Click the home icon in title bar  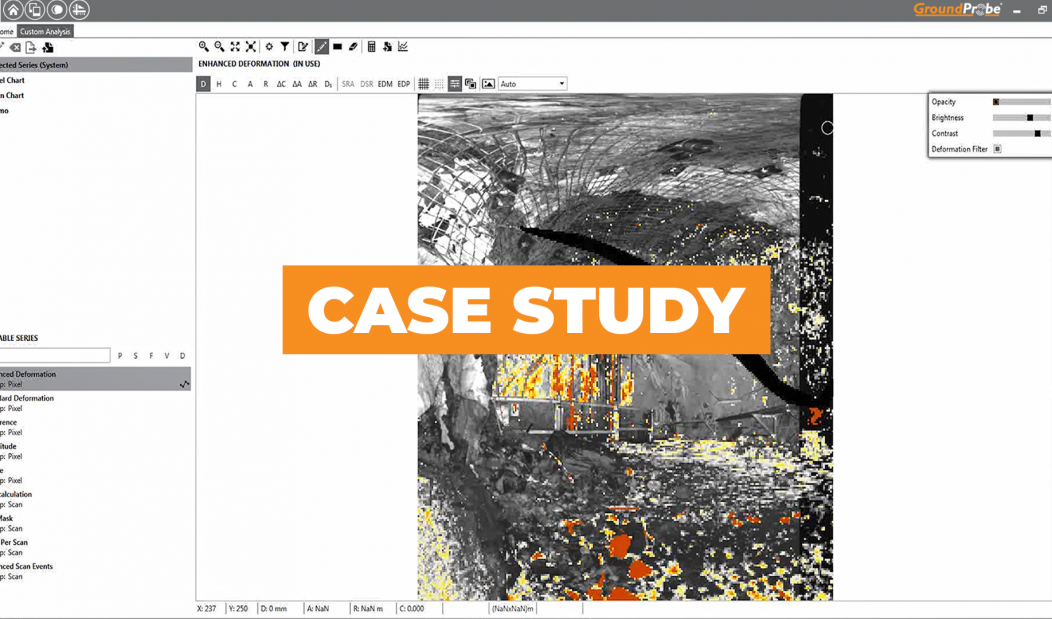tap(13, 10)
